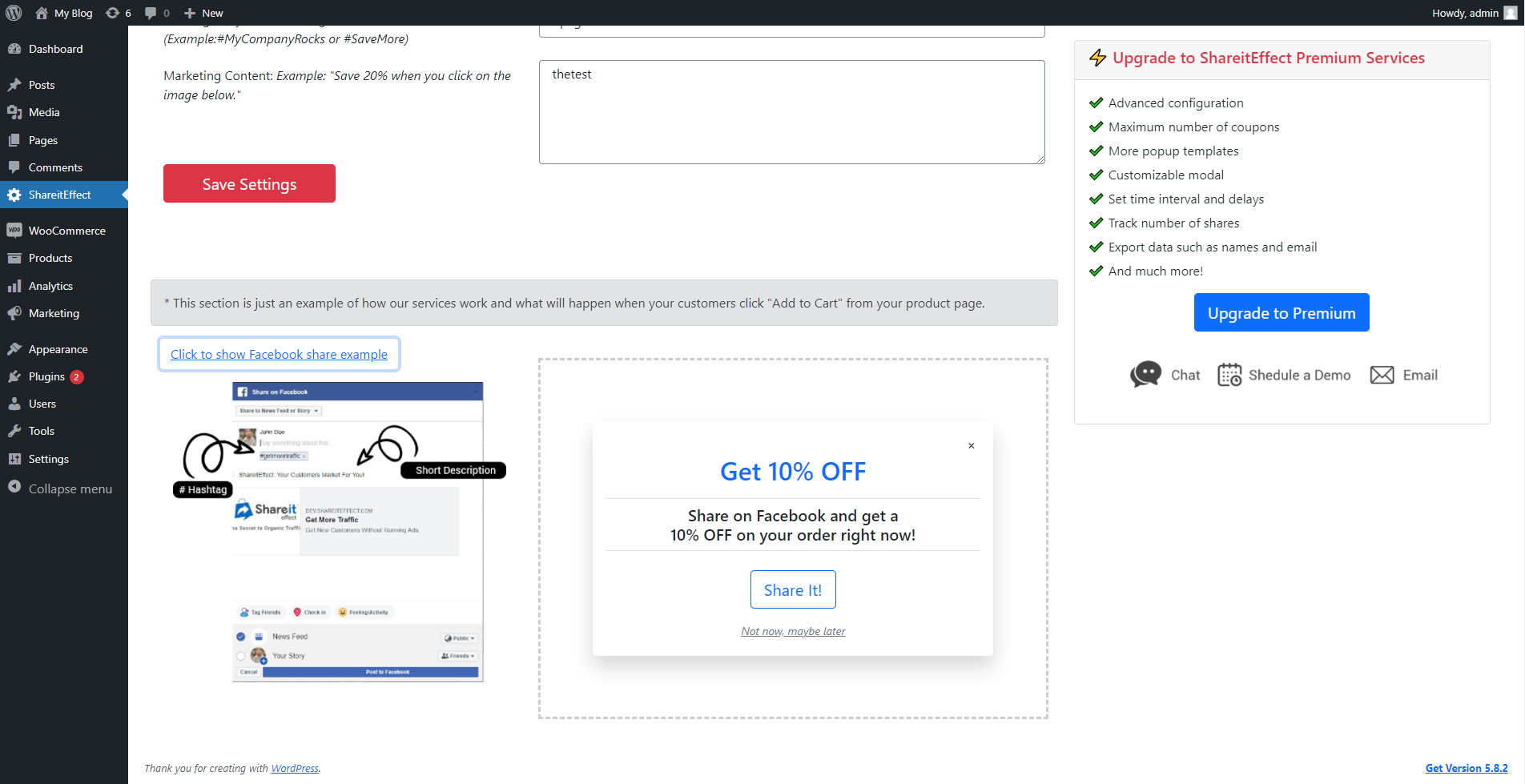
Task: Click the admin avatar icon
Action: pyautogui.click(x=1511, y=13)
